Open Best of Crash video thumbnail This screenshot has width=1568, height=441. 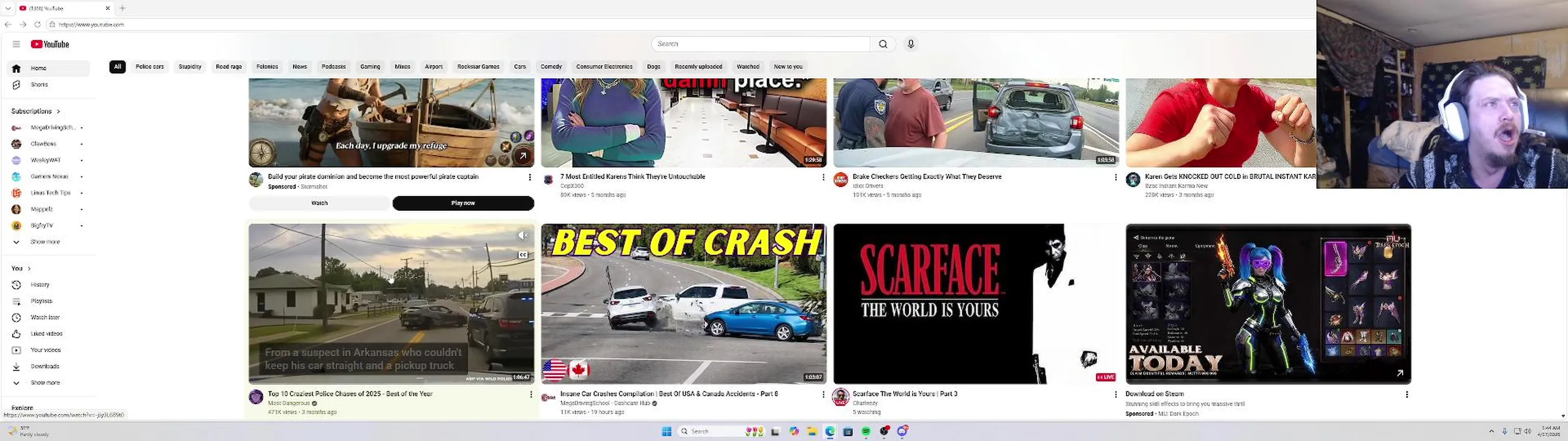(684, 304)
